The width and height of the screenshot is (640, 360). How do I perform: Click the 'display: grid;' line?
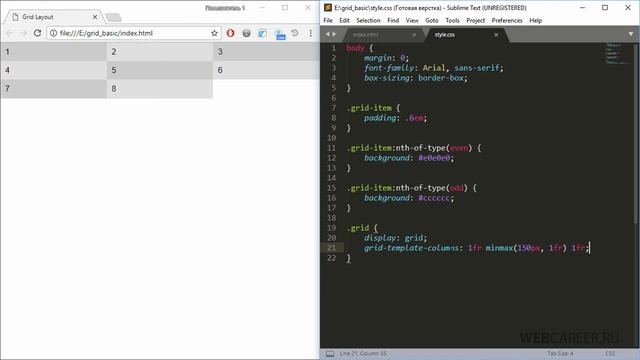[x=395, y=238]
